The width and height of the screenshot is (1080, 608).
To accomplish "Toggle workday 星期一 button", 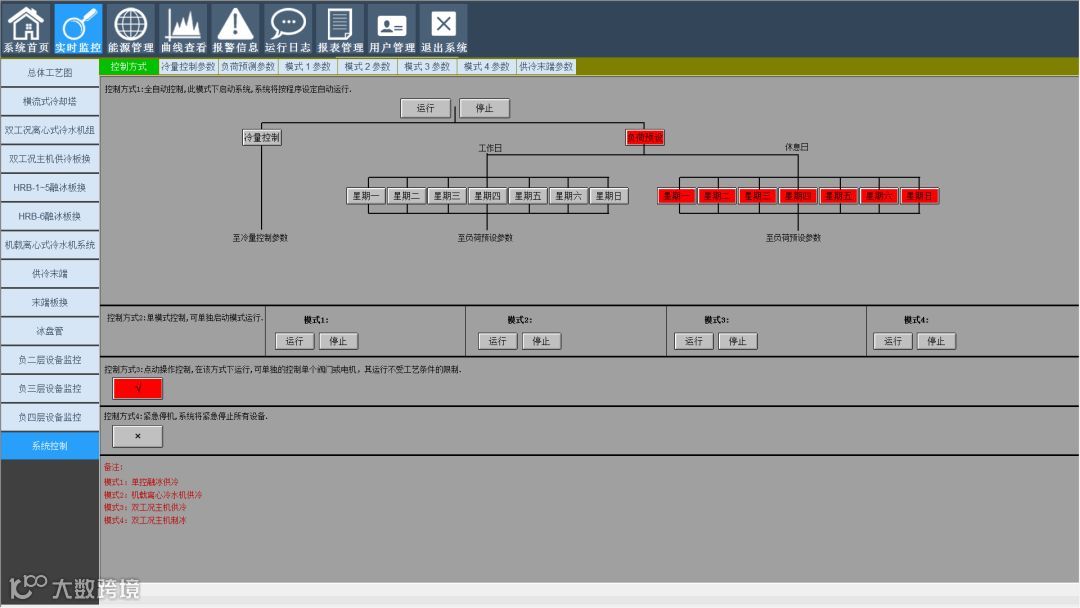I will tap(366, 196).
